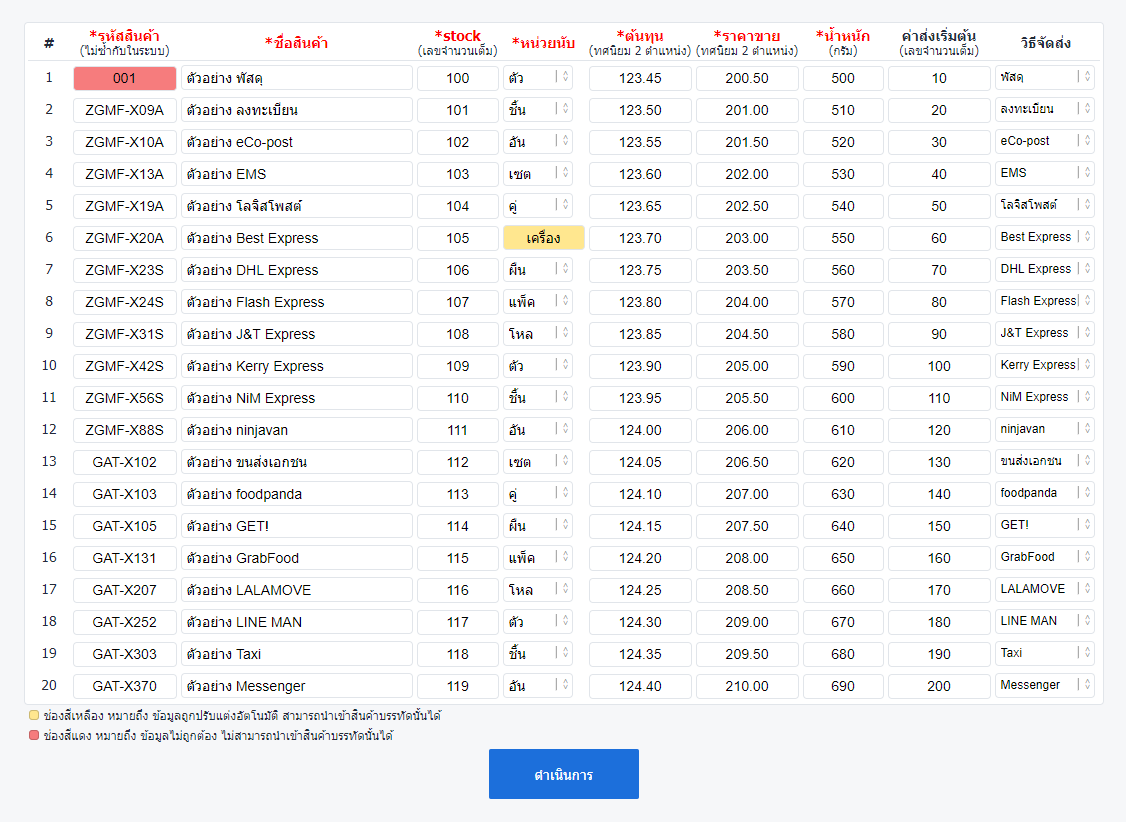Viewport: 1126px width, 822px height.
Task: Open shipping dropdown showing Kerry Express
Action: point(1044,365)
